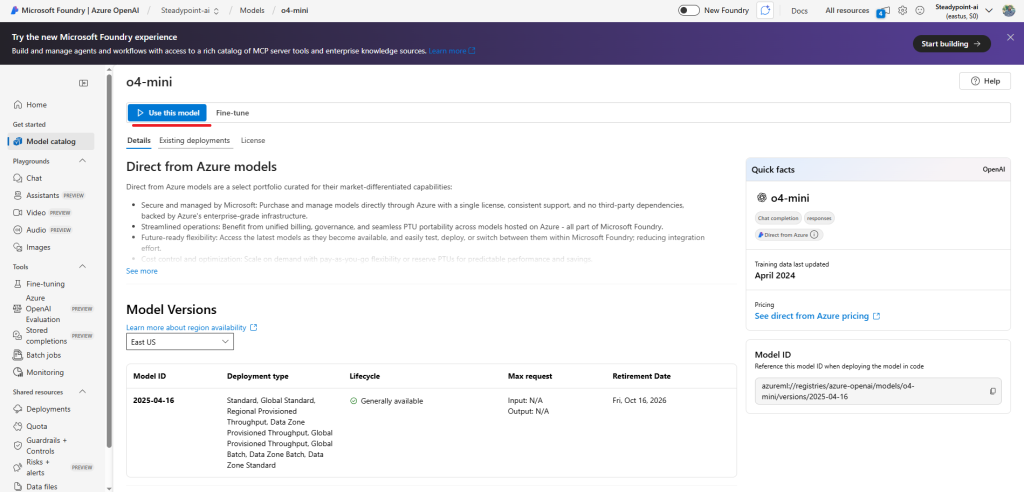Open the AI chat assistant icon

(766, 10)
